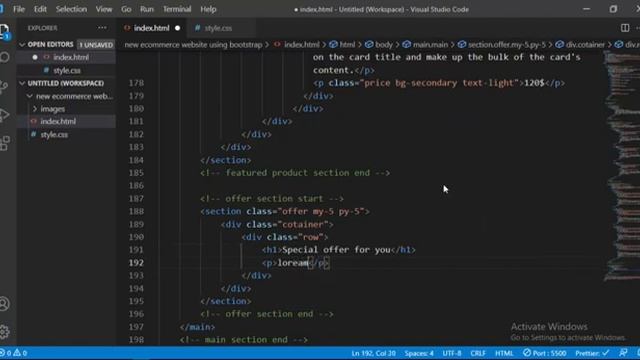Image resolution: width=640 pixels, height=360 pixels.
Task: Click the 1 UNSAVED badge
Action: [x=96, y=45]
